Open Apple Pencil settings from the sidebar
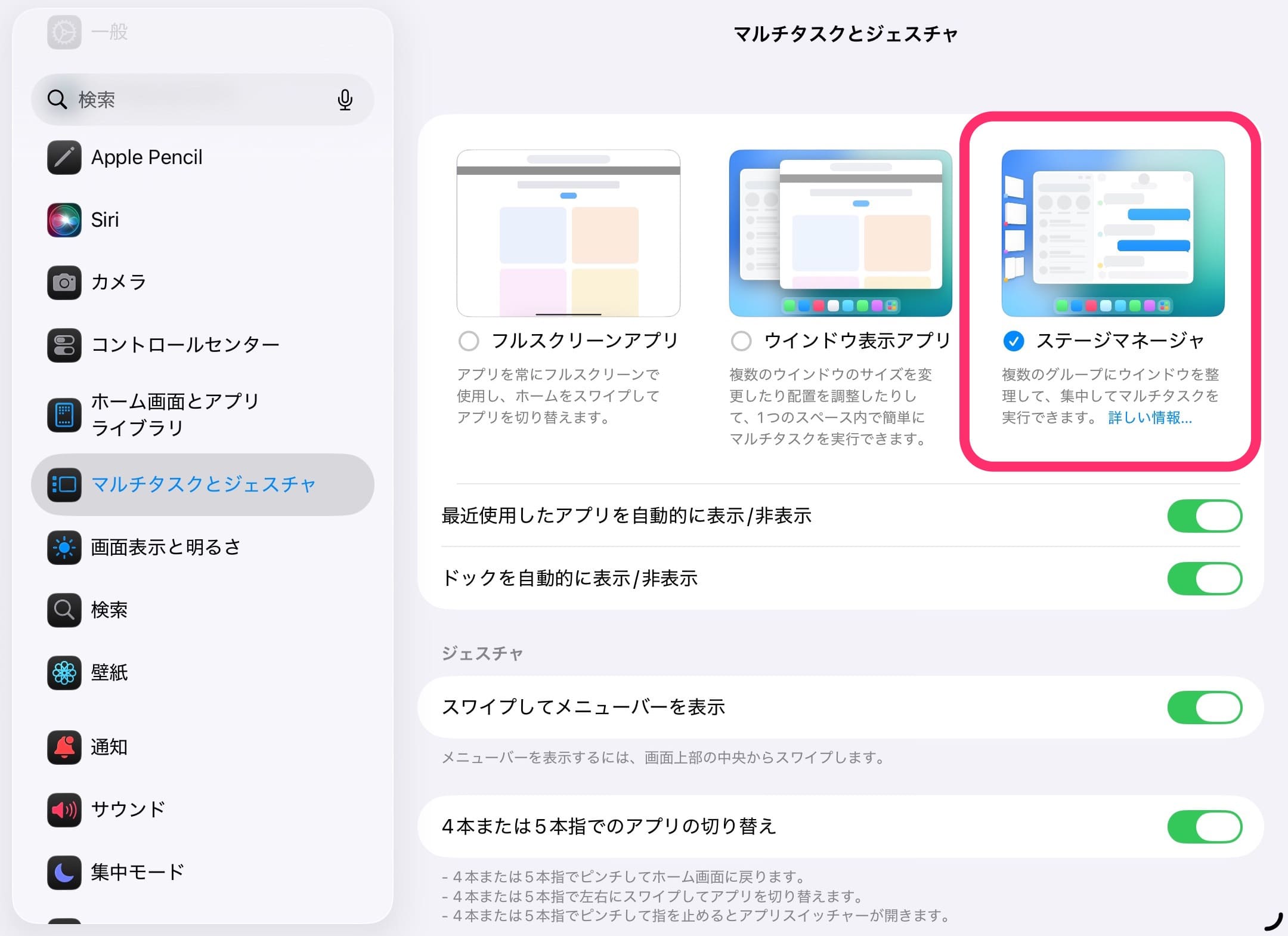The width and height of the screenshot is (1288, 936). coord(146,157)
